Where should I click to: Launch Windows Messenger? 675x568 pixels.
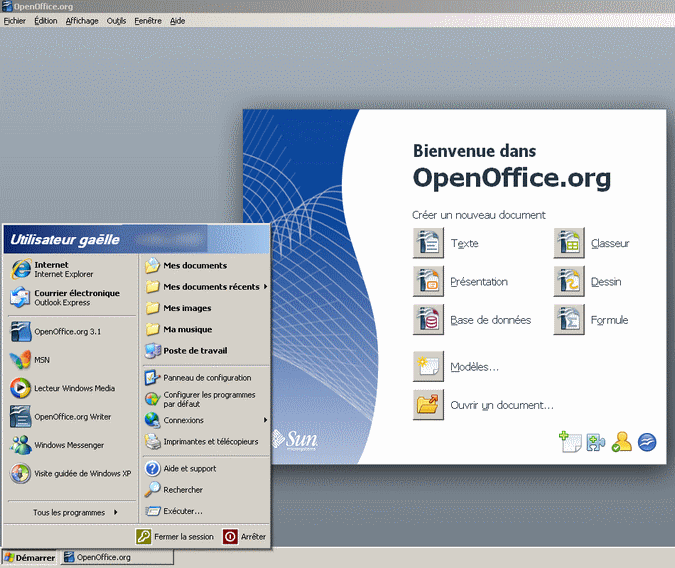72,445
